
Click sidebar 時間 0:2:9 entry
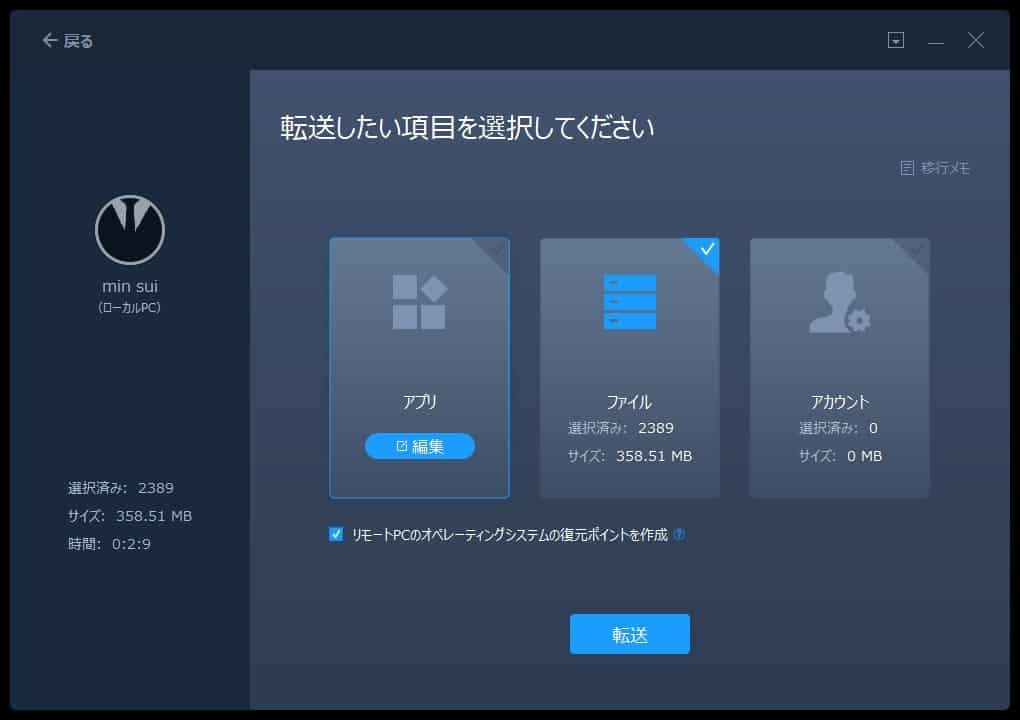[x=109, y=544]
